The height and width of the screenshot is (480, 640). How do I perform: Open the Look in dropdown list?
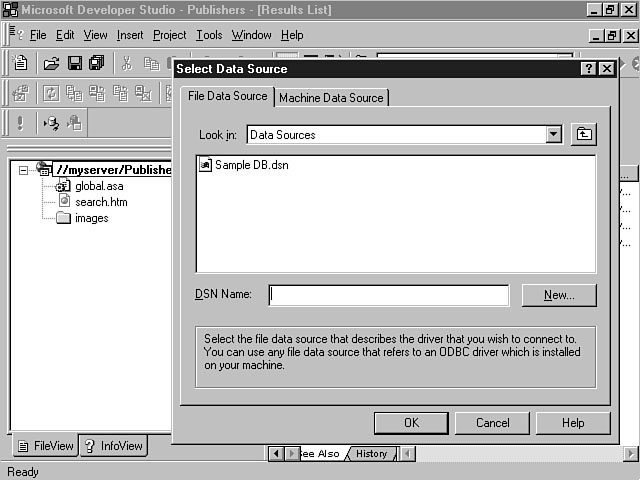(x=553, y=135)
